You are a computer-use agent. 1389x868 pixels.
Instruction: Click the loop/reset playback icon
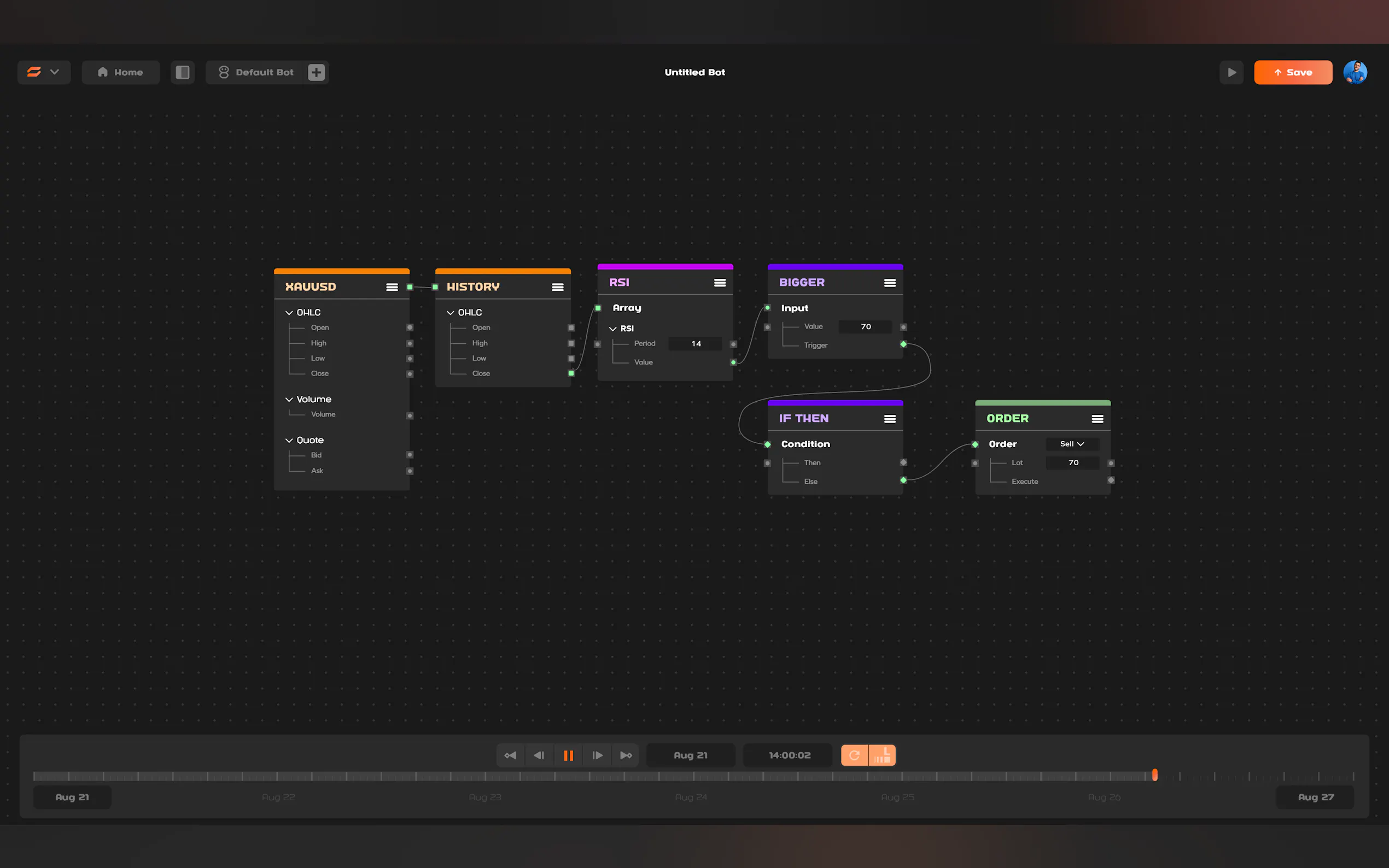tap(854, 755)
